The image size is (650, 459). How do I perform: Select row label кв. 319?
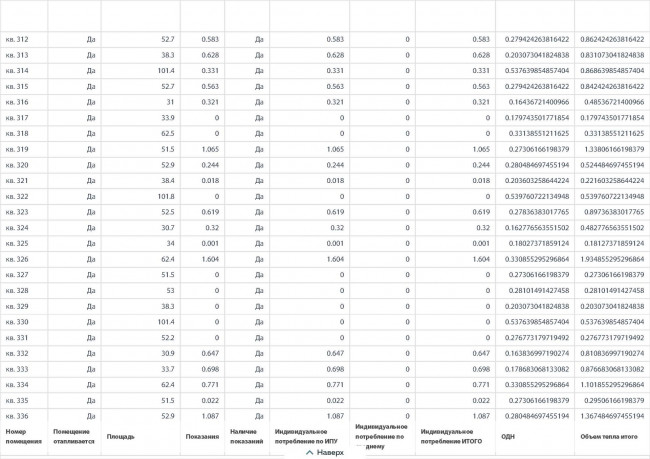click(17, 149)
